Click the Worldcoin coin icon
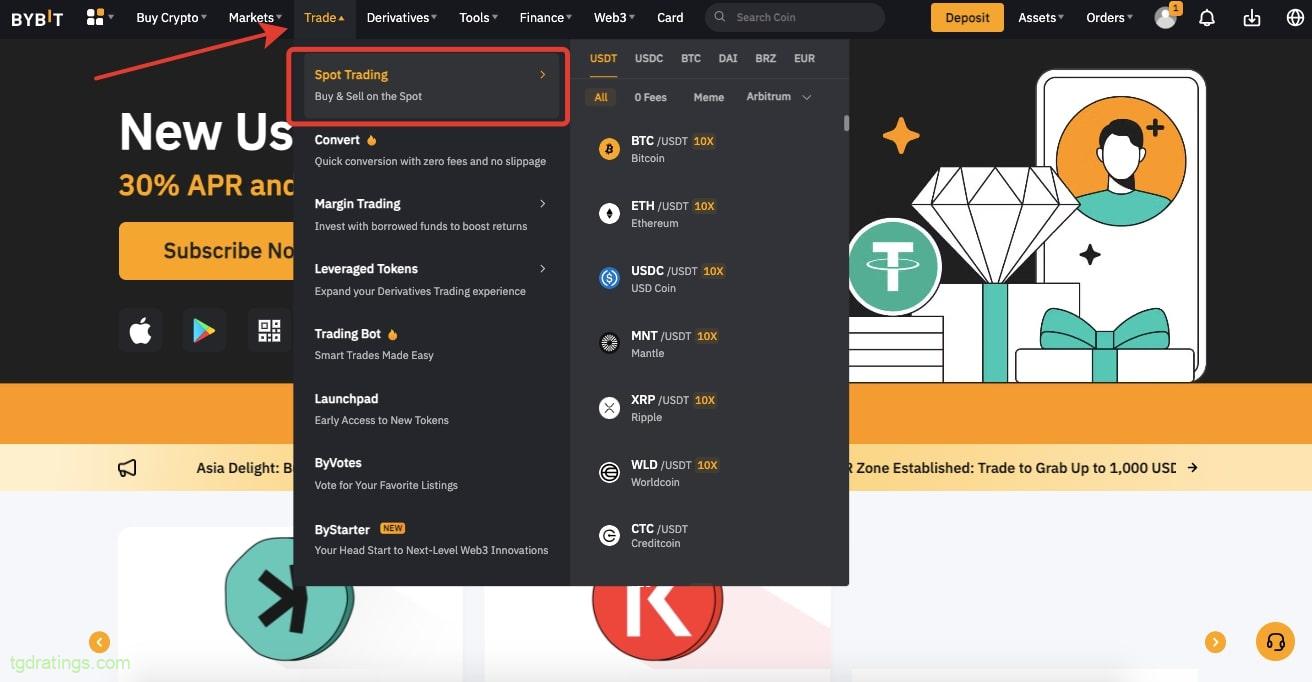Image resolution: width=1312 pixels, height=682 pixels. [x=609, y=472]
